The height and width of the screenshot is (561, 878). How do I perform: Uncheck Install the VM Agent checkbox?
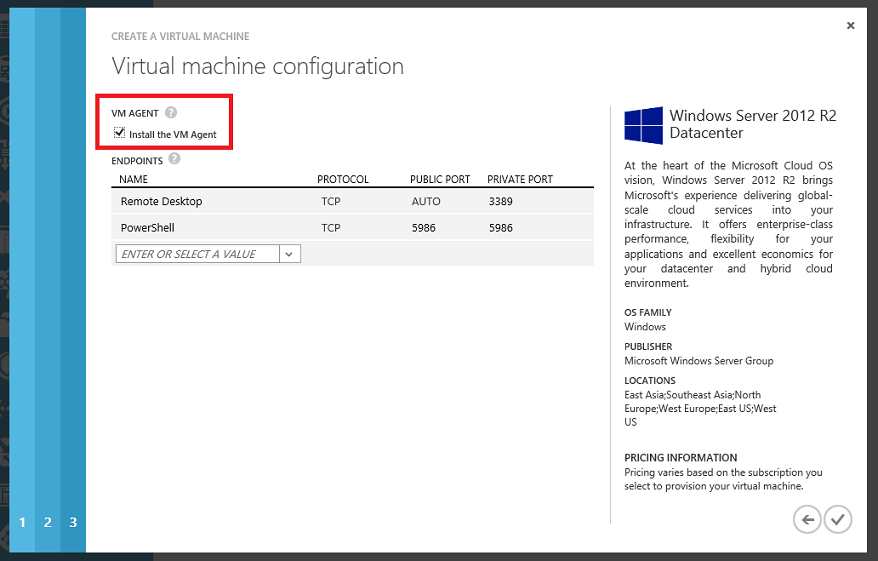[x=119, y=133]
